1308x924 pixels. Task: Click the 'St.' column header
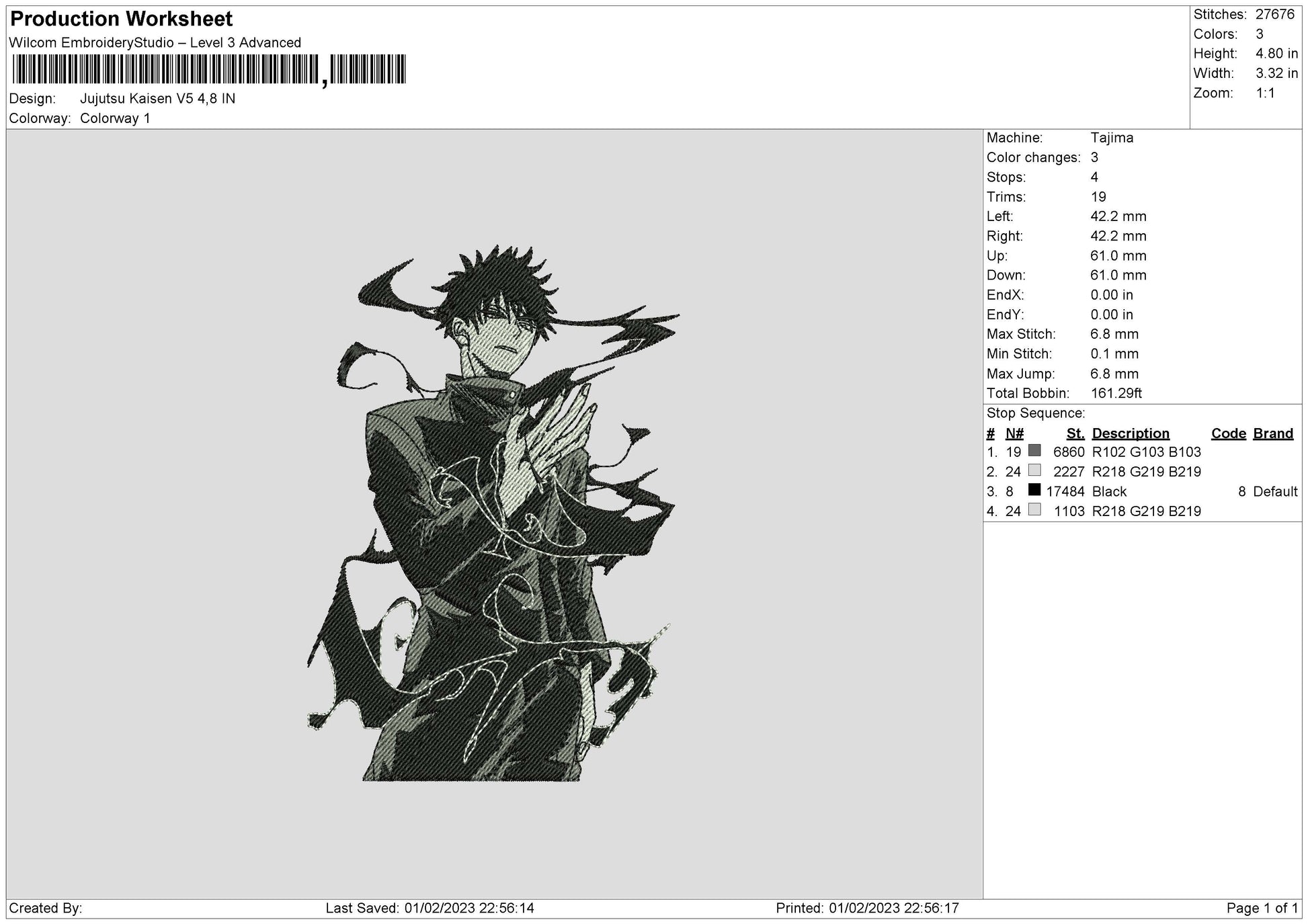click(1075, 434)
